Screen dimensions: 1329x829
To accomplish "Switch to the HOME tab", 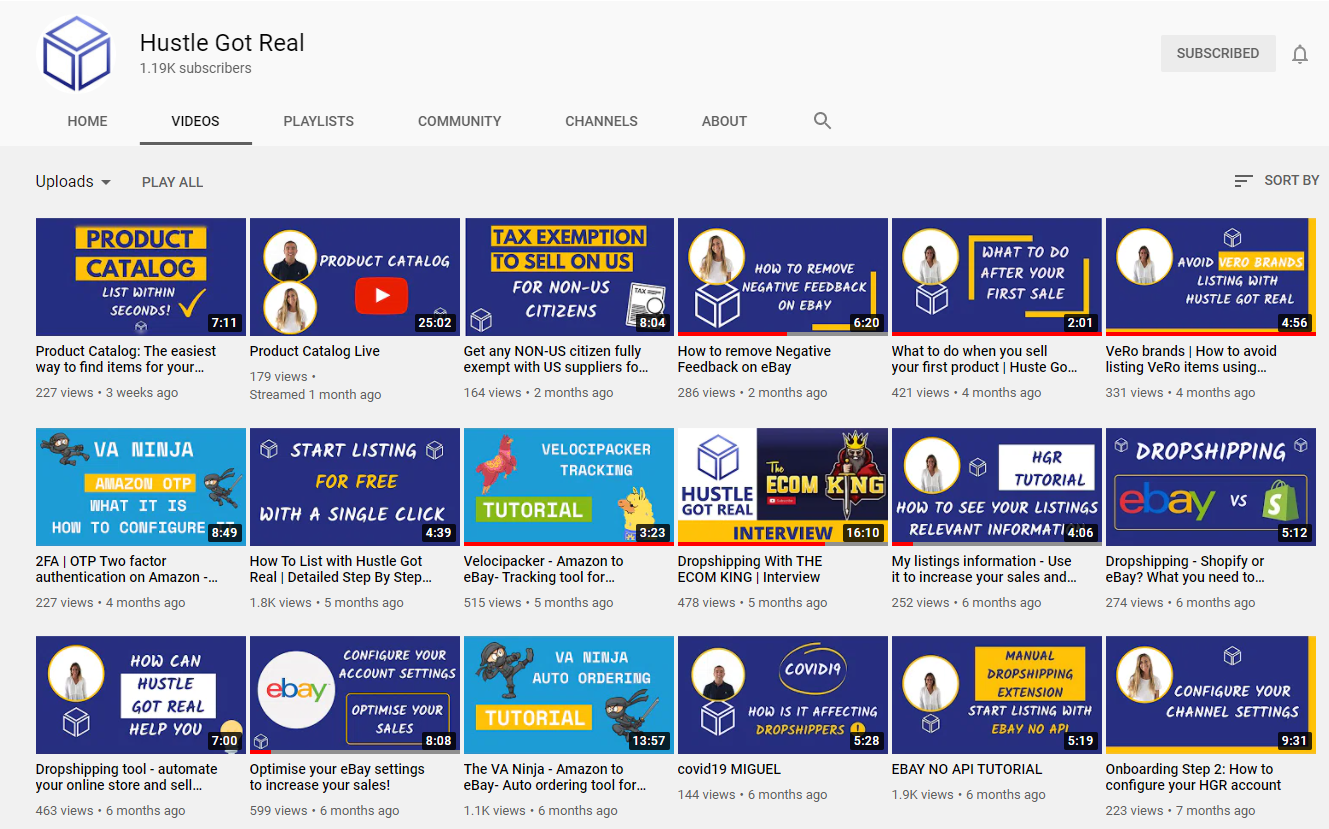I will coord(87,121).
